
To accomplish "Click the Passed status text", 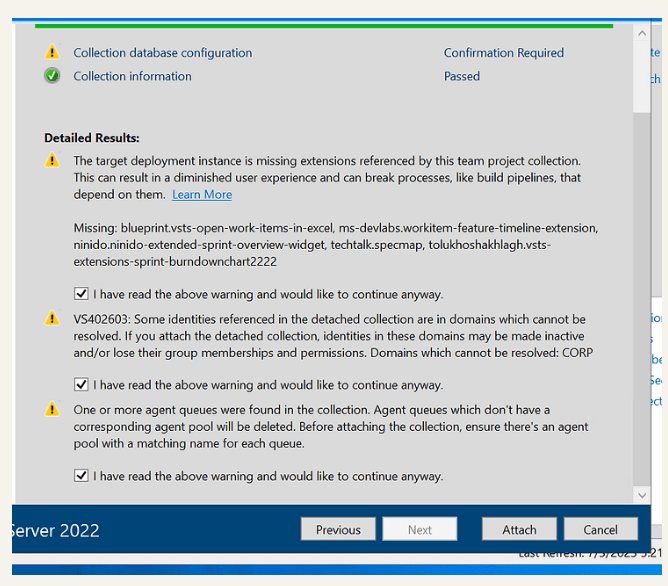I will point(462,76).
